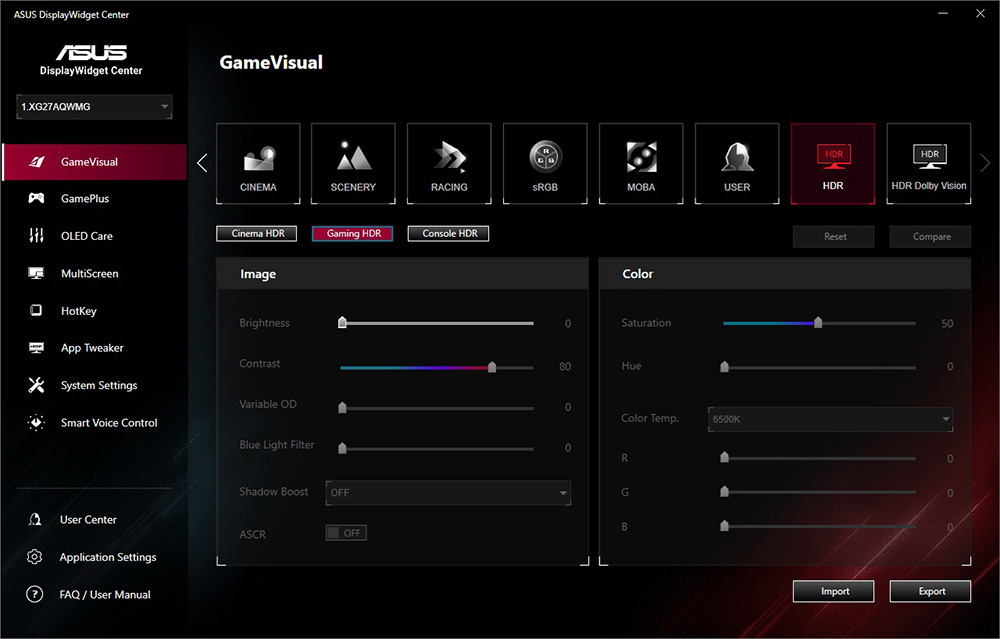Viewport: 1000px width, 639px height.
Task: Open the monitor selection dropdown XG27AQWMG
Action: [95, 107]
